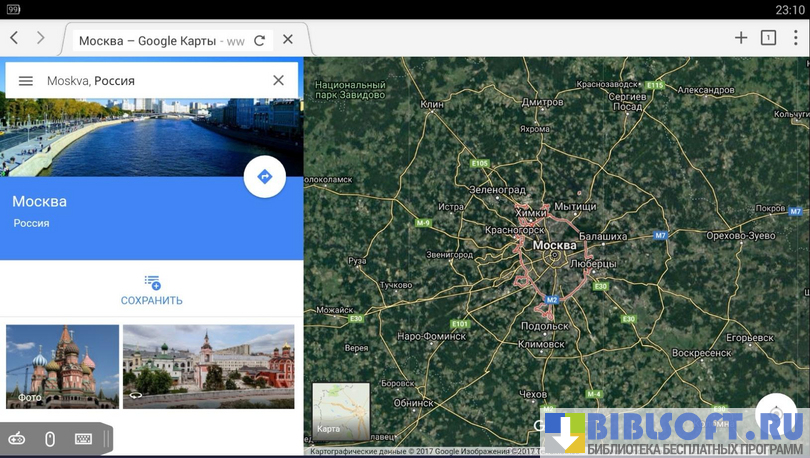Open the Фото thumbnail of St. Basil's
The image size is (810, 458).
62,366
